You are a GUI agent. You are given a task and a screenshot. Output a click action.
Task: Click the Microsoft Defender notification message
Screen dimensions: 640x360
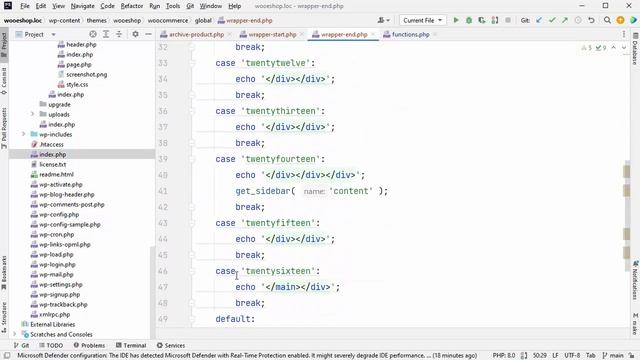pyautogui.click(x=247, y=356)
